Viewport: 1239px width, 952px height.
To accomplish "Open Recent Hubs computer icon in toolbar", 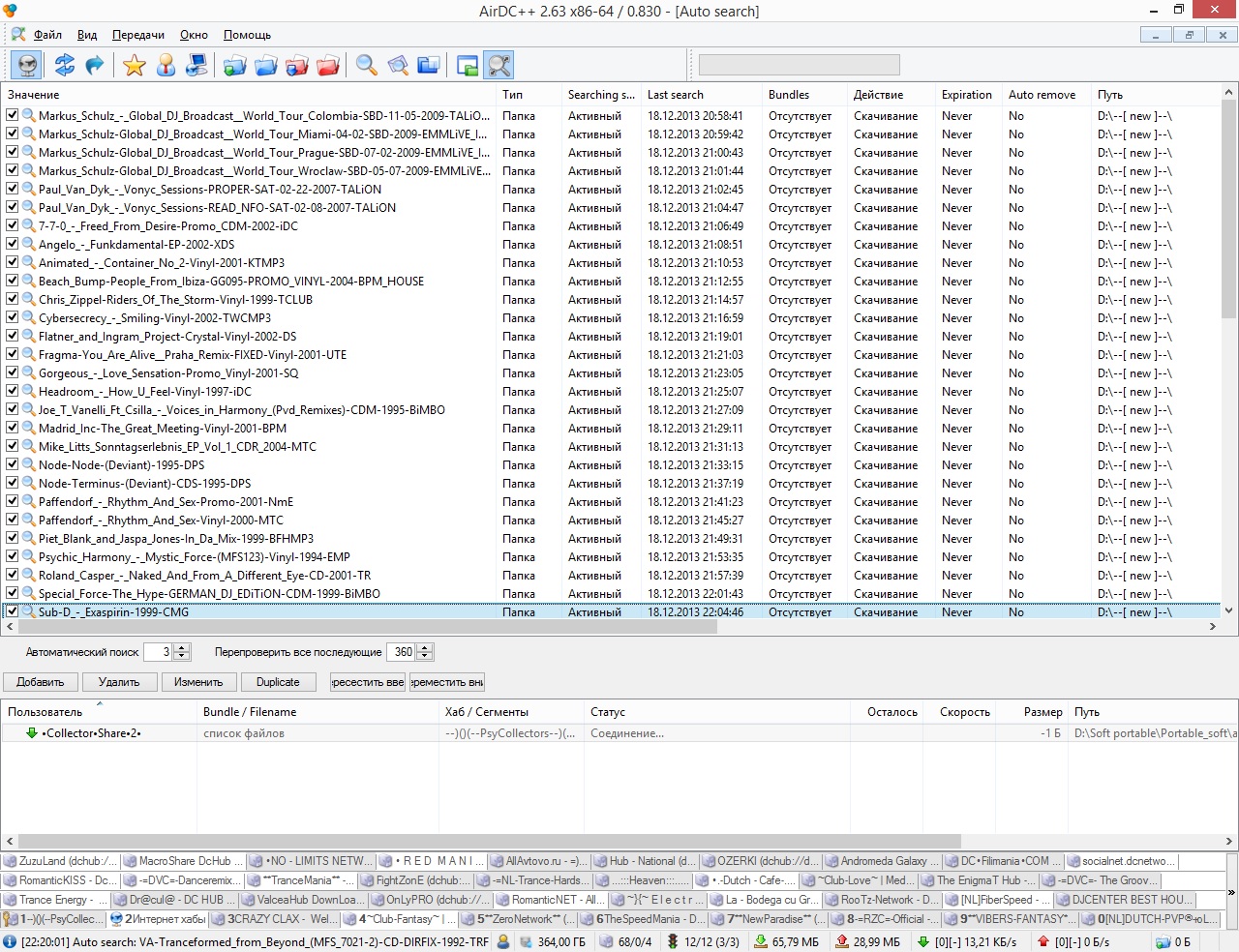I will tap(196, 65).
